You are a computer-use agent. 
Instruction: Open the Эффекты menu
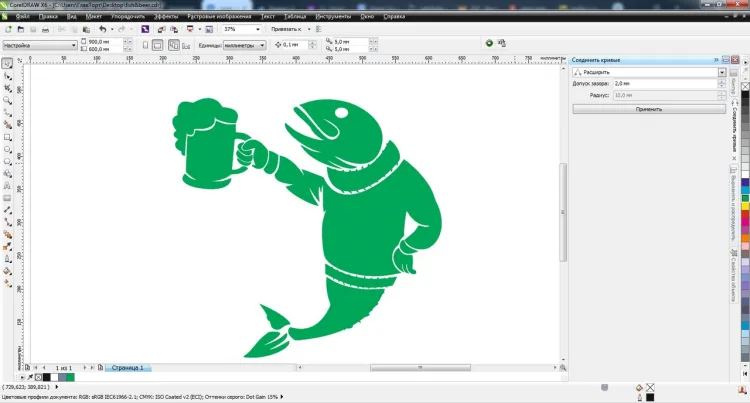coord(166,16)
